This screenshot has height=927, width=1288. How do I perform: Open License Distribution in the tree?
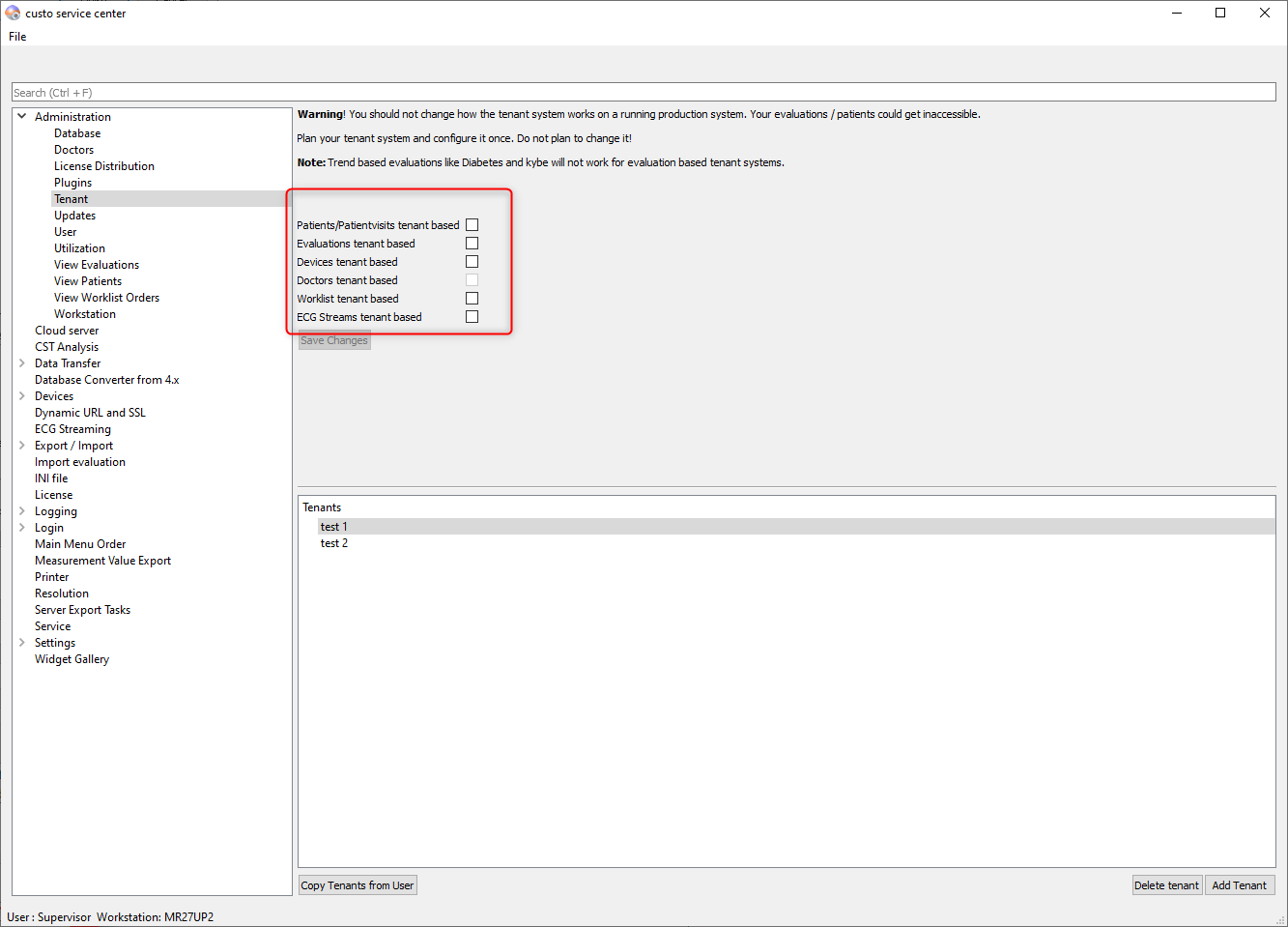(104, 166)
